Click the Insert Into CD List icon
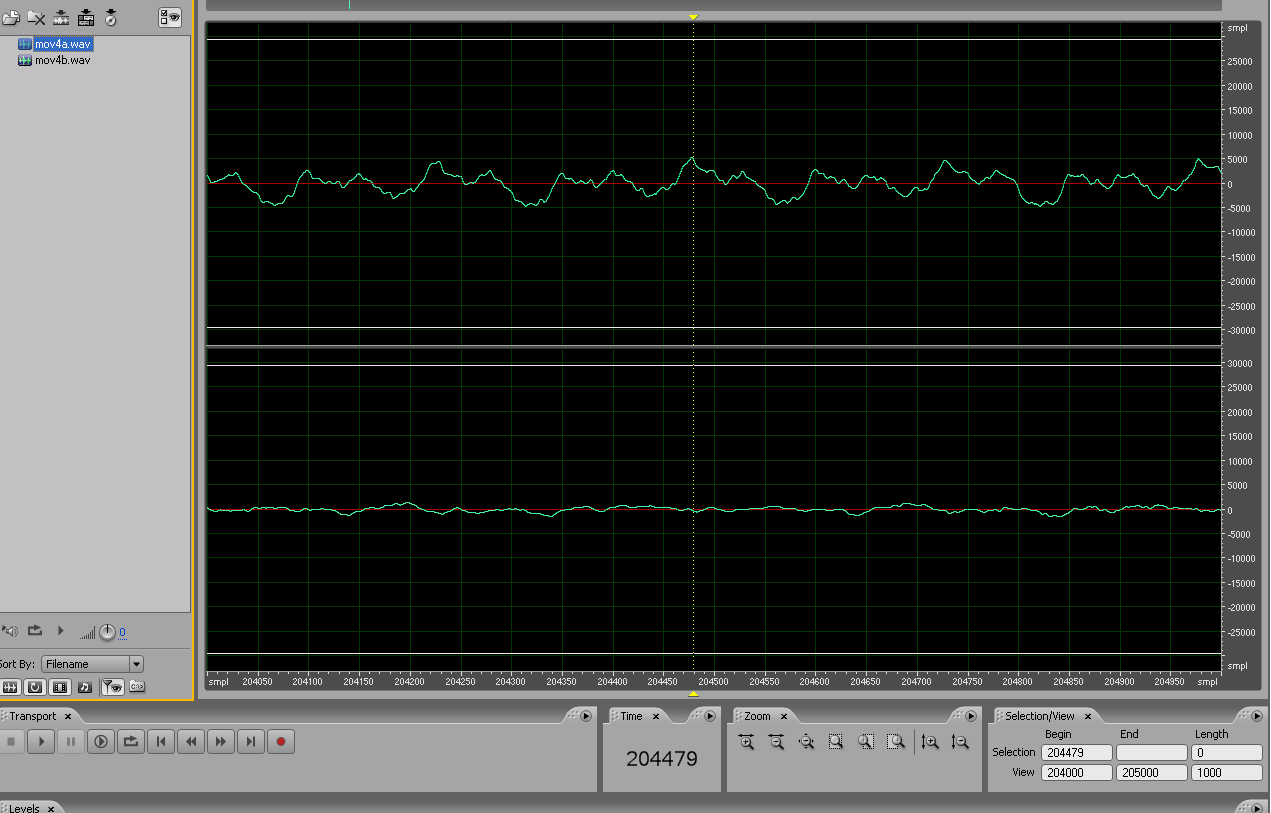The width and height of the screenshot is (1271, 813). [111, 17]
